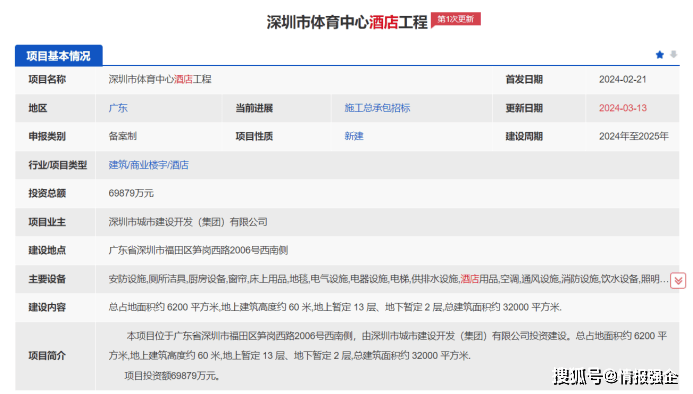This screenshot has width=693, height=394.
Task: Click the blue star favorite icon
Action: pyautogui.click(x=659, y=55)
